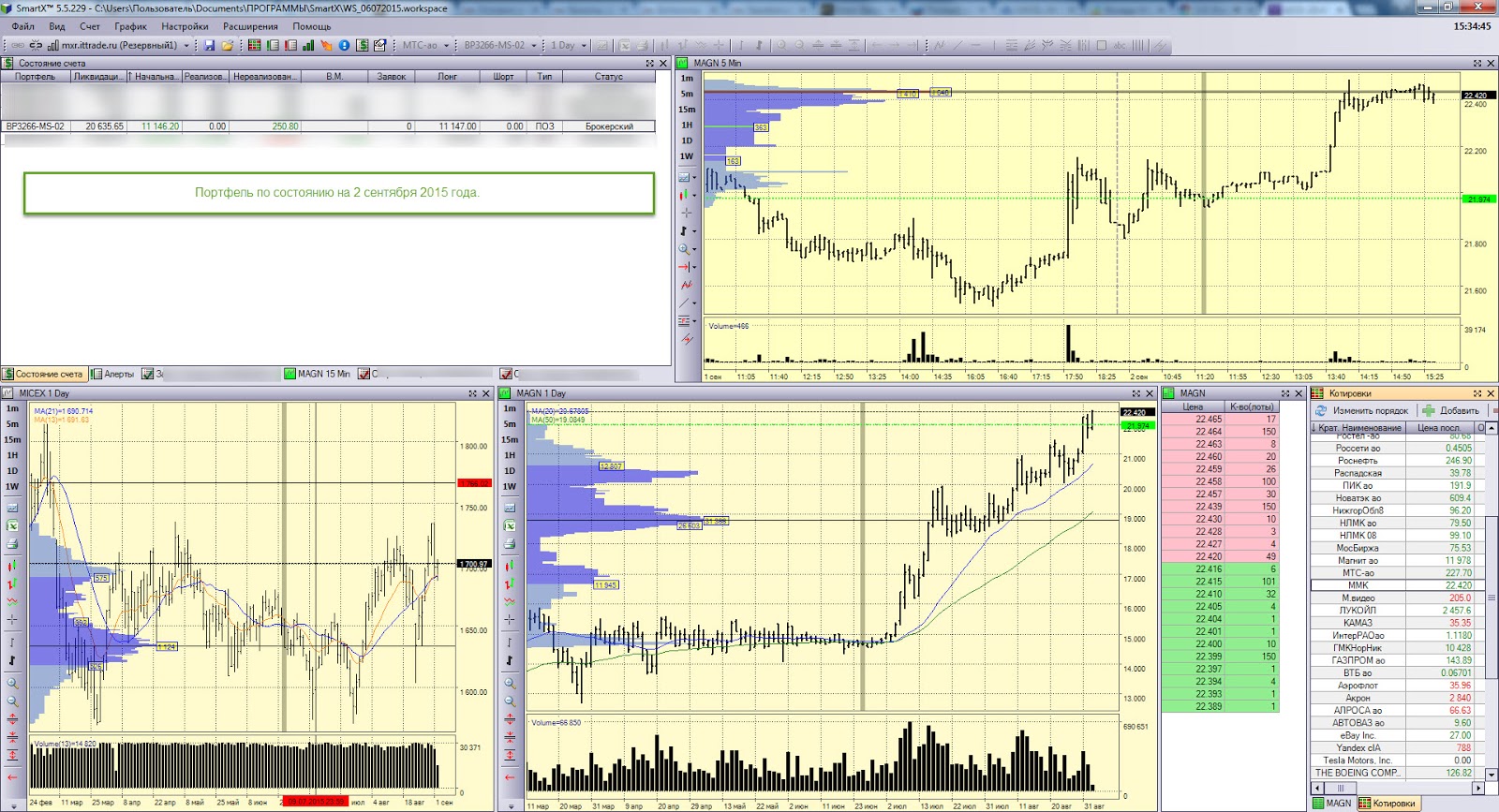Viewport: 1499px width, 812px height.
Task: Expand red arrow shift dropdown in MAGN 5 Min
Action: (x=694, y=267)
